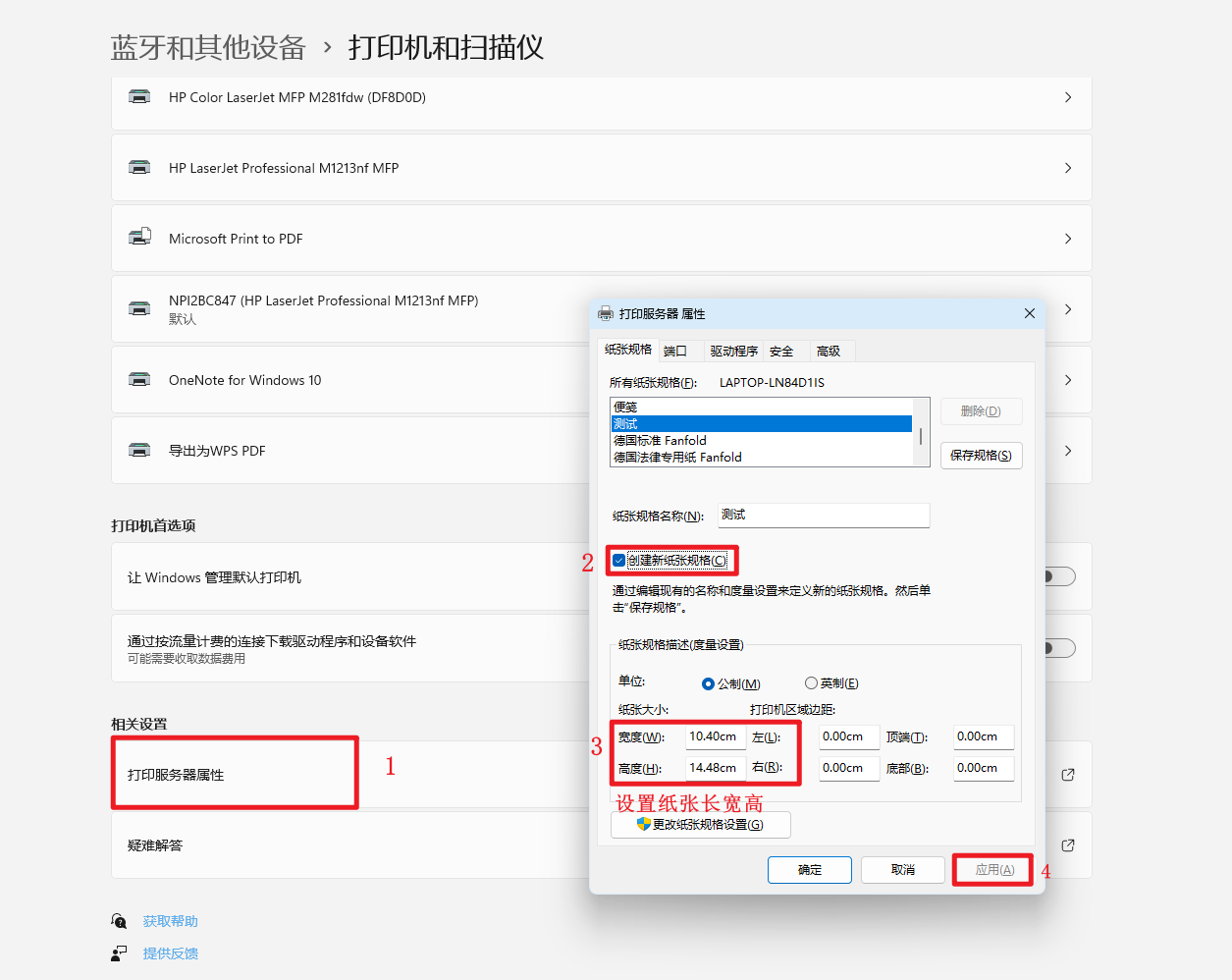Click the HP LaserJet Professional M1213nf MFP printer icon
Screen dimensions: 1232x980
(x=139, y=168)
